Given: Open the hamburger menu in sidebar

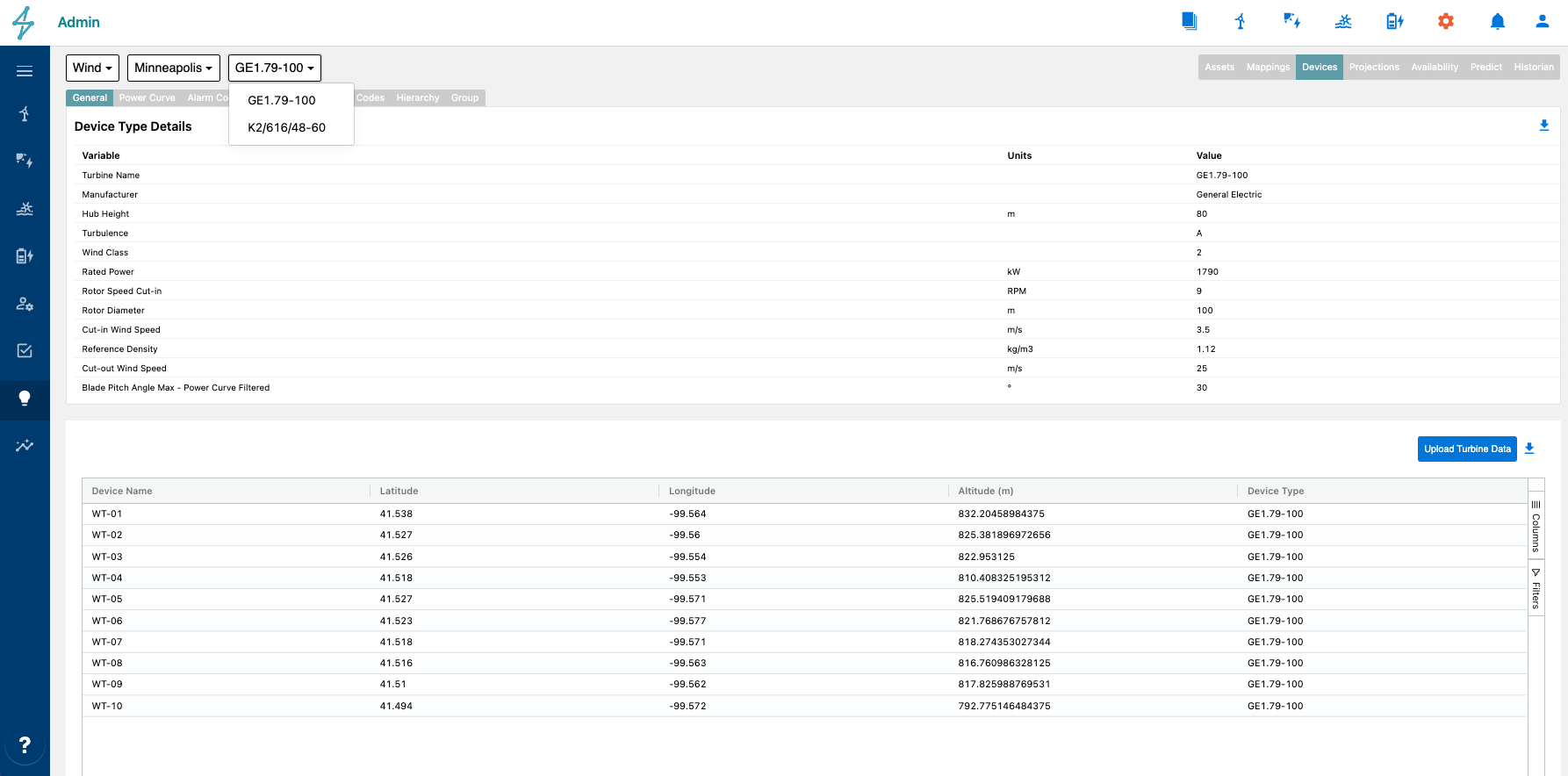Looking at the screenshot, I should pyautogui.click(x=25, y=71).
